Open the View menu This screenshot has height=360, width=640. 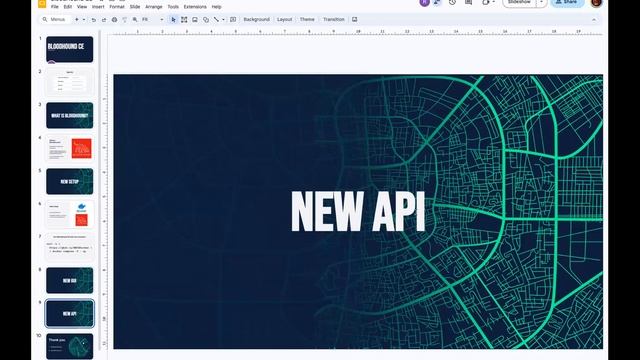(x=82, y=7)
